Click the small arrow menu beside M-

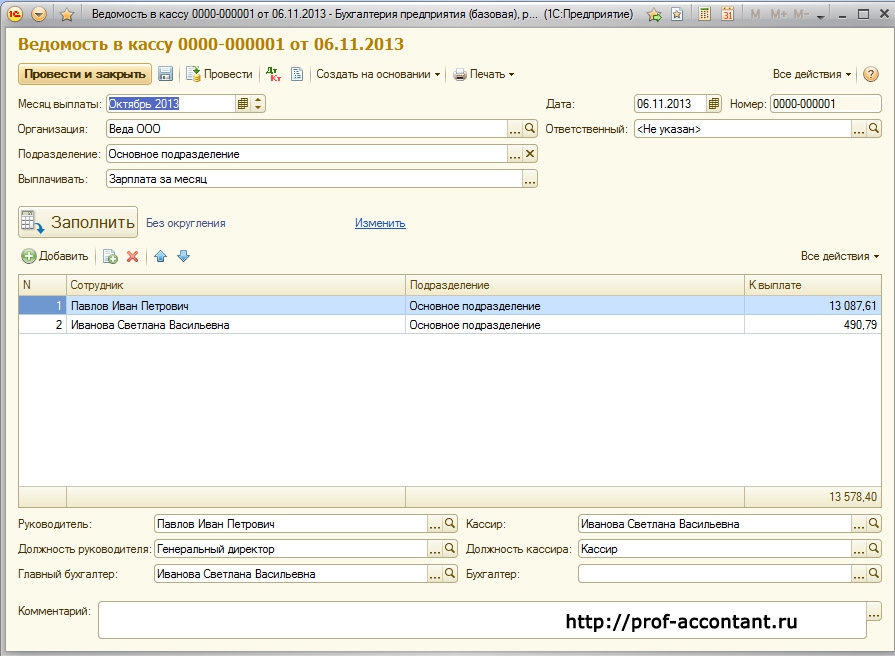[x=821, y=16]
